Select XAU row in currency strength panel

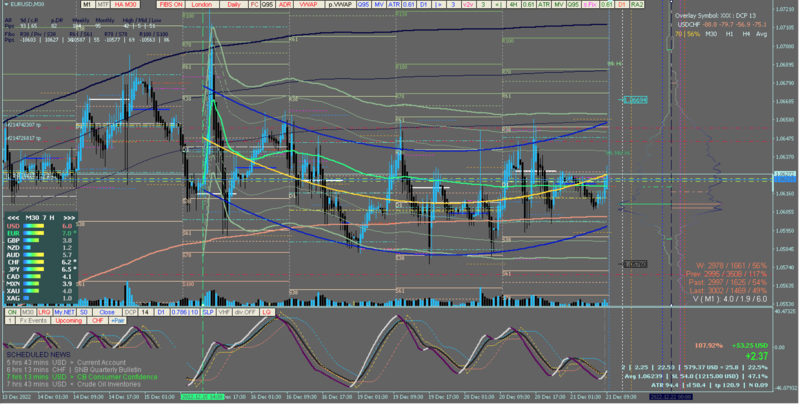[x=40, y=291]
